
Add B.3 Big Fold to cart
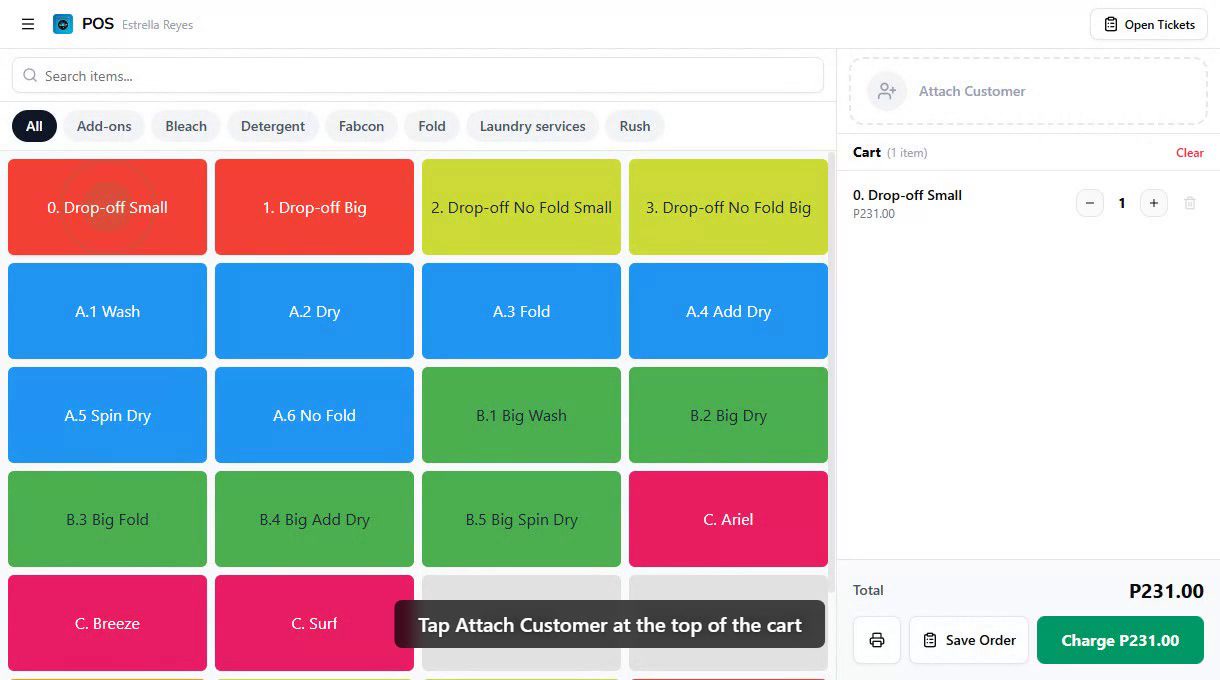(107, 519)
